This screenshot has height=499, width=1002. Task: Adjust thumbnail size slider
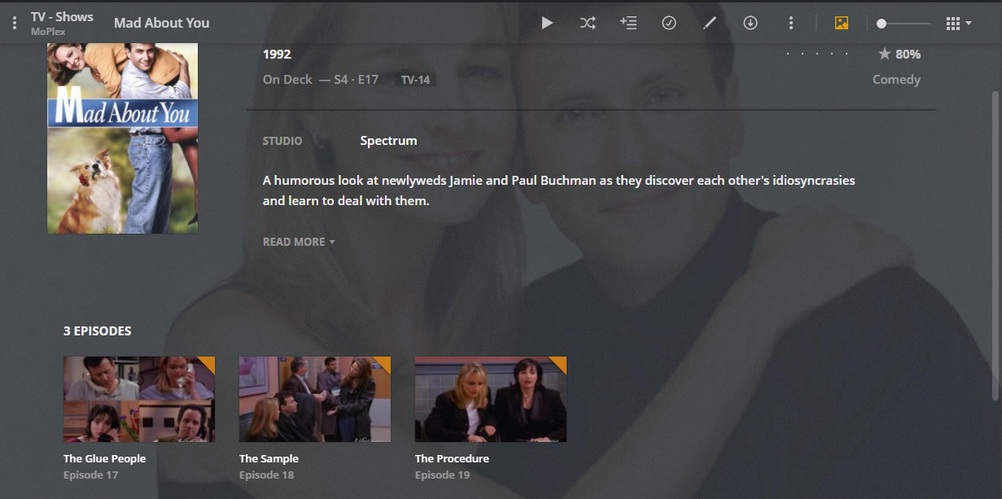click(x=906, y=24)
